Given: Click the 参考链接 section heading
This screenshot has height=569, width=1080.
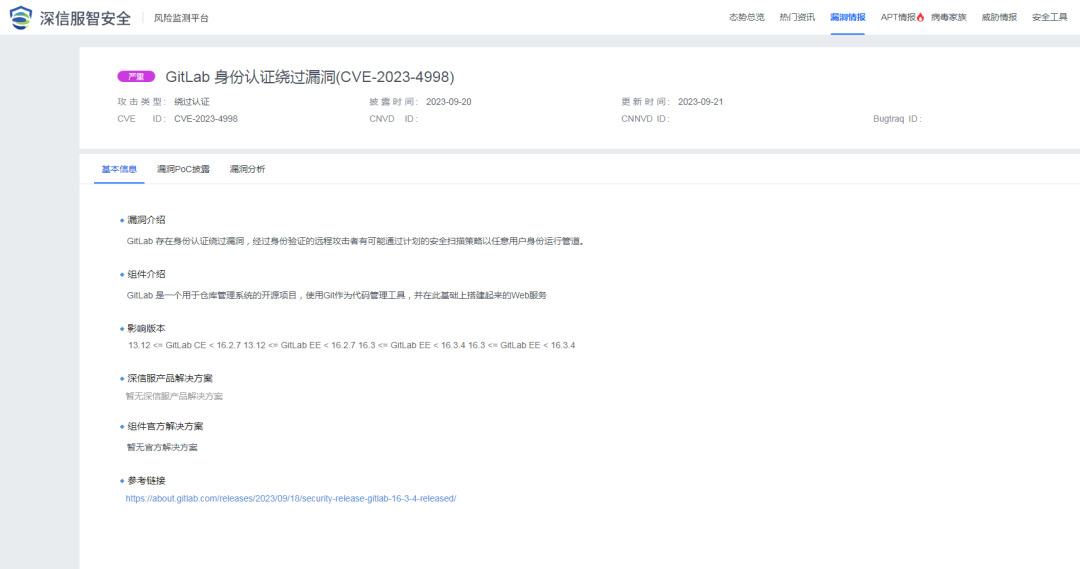Looking at the screenshot, I should [146, 481].
